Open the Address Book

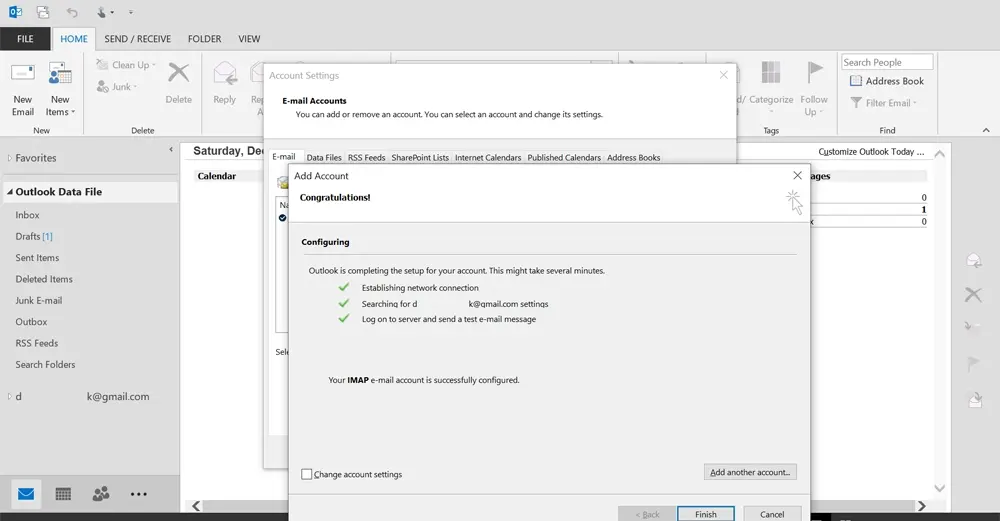pyautogui.click(x=887, y=81)
